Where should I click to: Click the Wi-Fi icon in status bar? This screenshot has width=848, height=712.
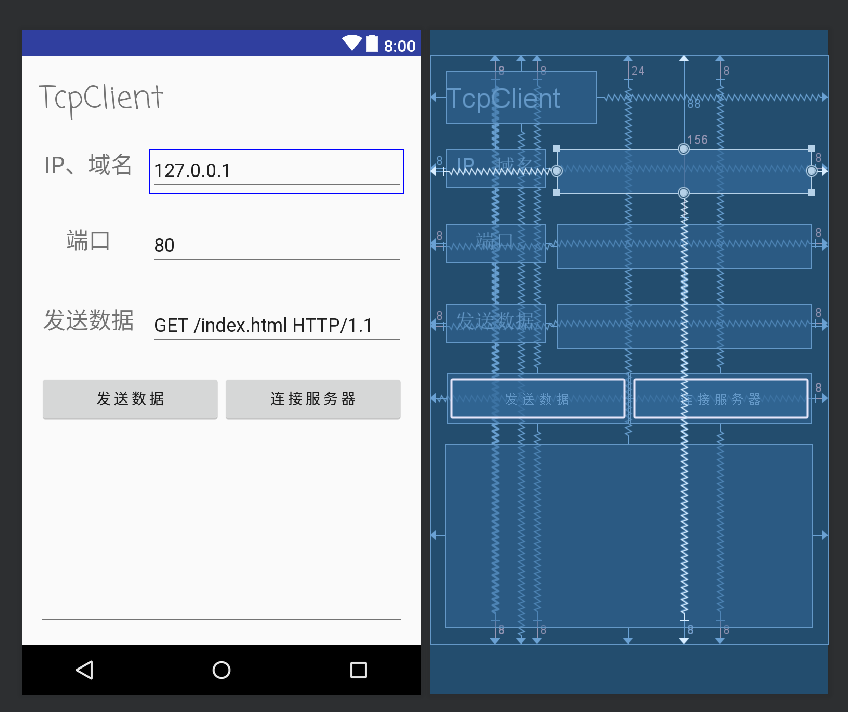click(351, 43)
